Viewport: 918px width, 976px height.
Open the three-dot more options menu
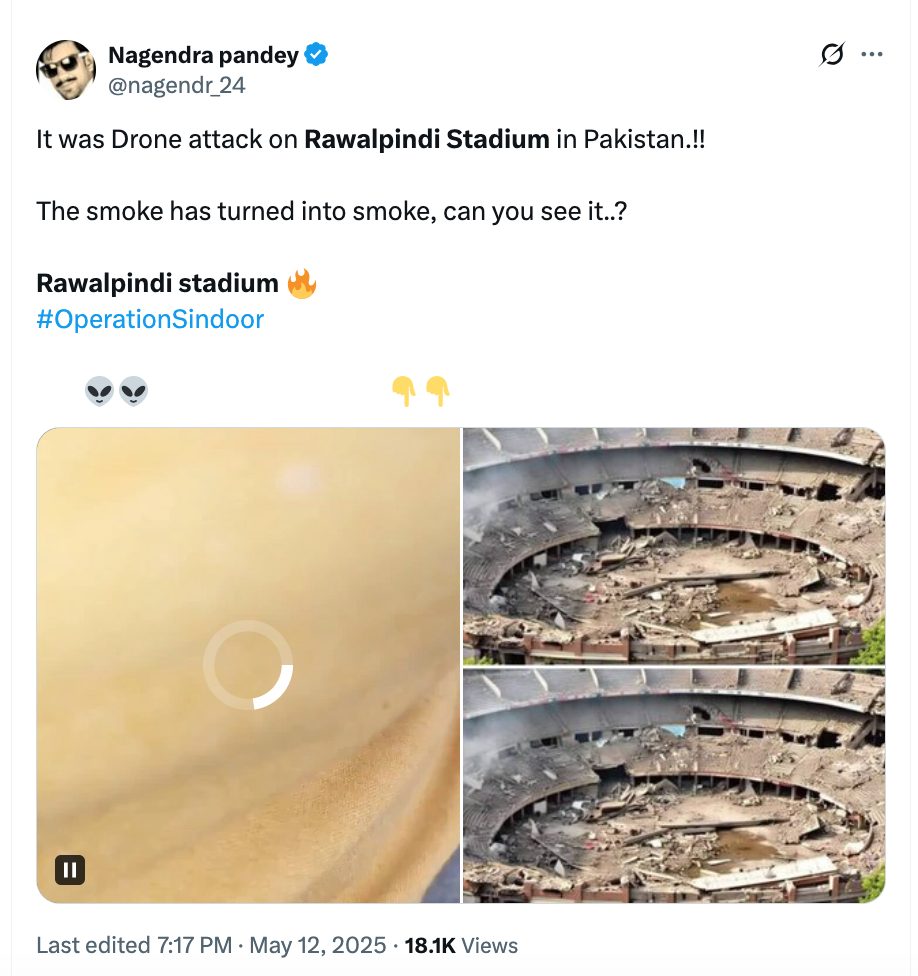[871, 55]
